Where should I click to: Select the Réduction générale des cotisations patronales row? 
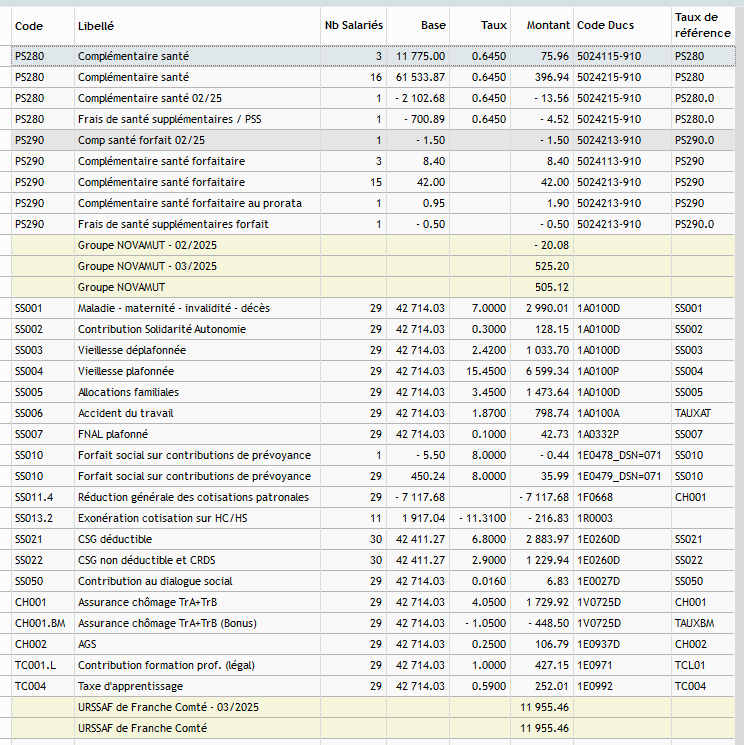click(373, 497)
